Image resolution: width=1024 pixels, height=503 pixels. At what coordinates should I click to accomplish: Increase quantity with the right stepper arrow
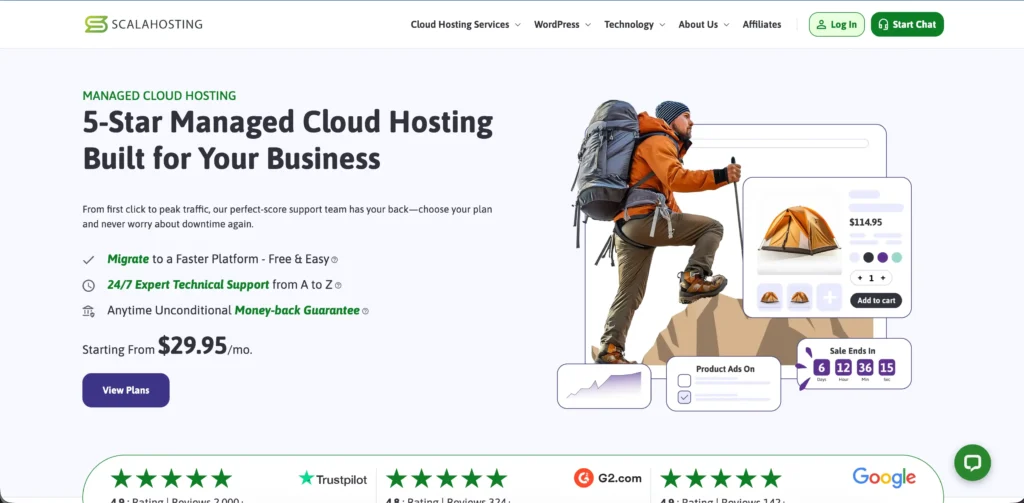(883, 278)
